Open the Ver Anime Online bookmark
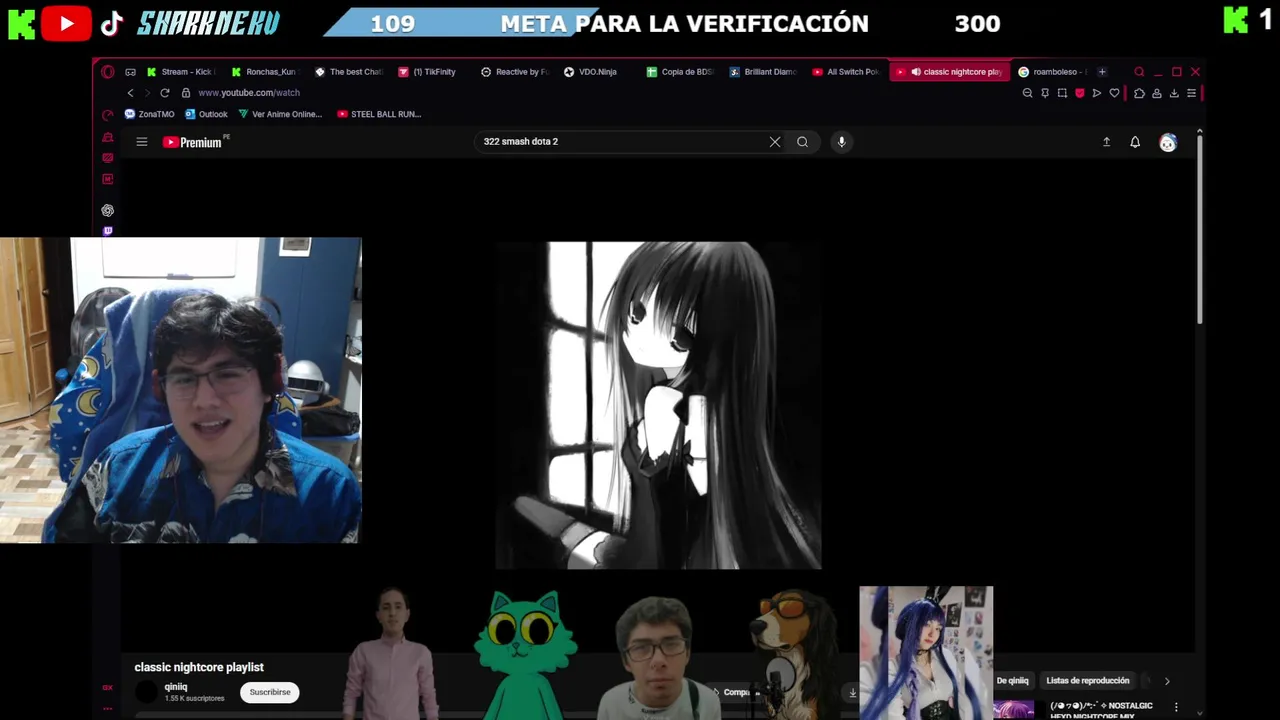The width and height of the screenshot is (1280, 720). (280, 114)
